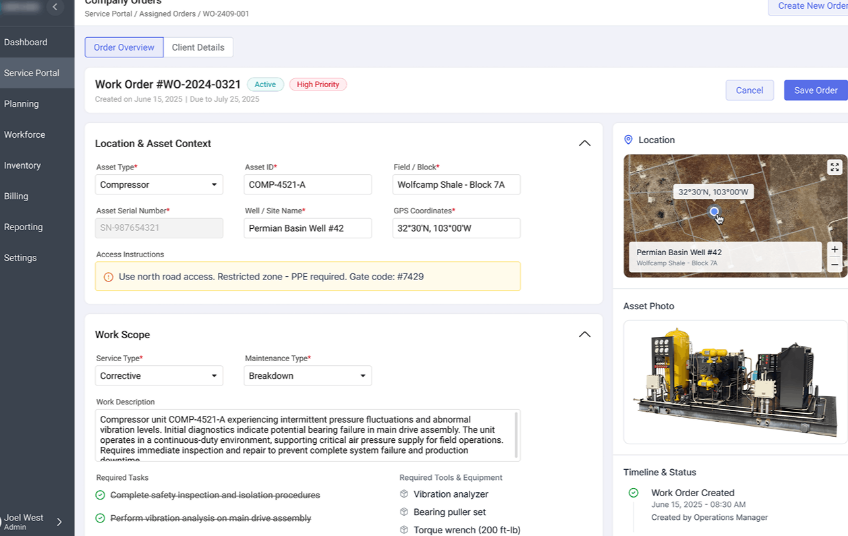
Task: Switch to the Client Details tab
Action: 198,48
